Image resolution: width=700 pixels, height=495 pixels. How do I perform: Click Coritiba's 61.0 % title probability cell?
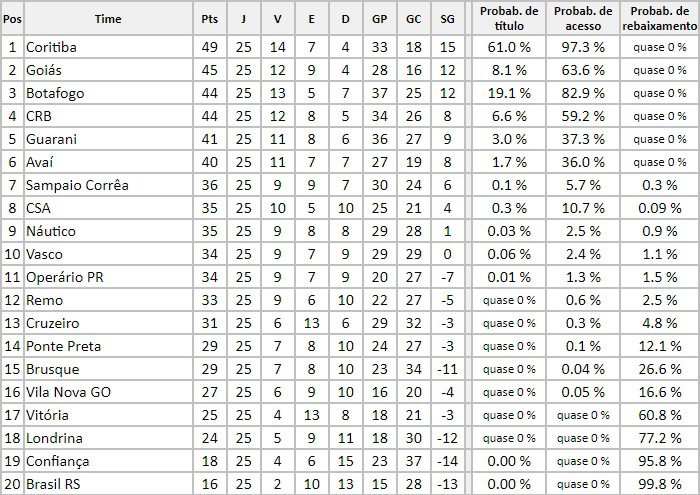pos(508,47)
